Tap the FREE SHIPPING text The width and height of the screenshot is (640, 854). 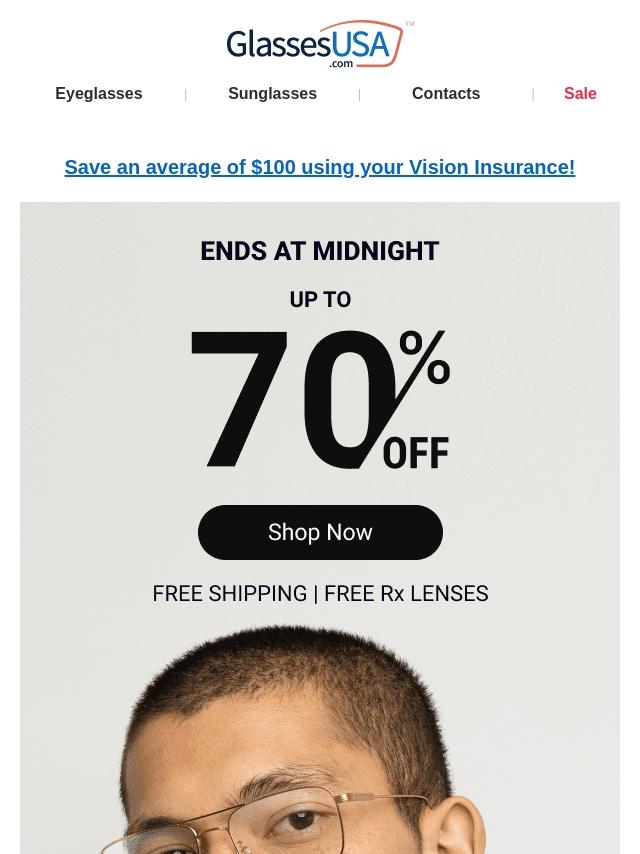[230, 594]
